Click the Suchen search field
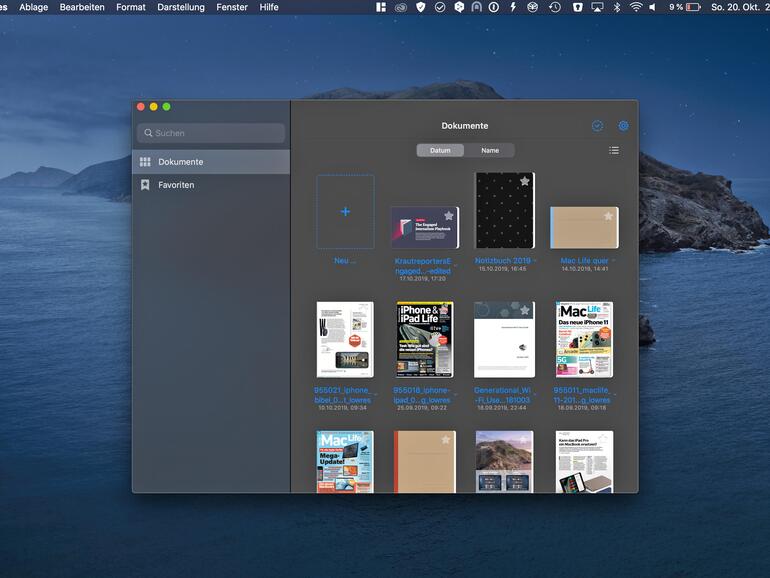770x578 pixels. coord(211,133)
